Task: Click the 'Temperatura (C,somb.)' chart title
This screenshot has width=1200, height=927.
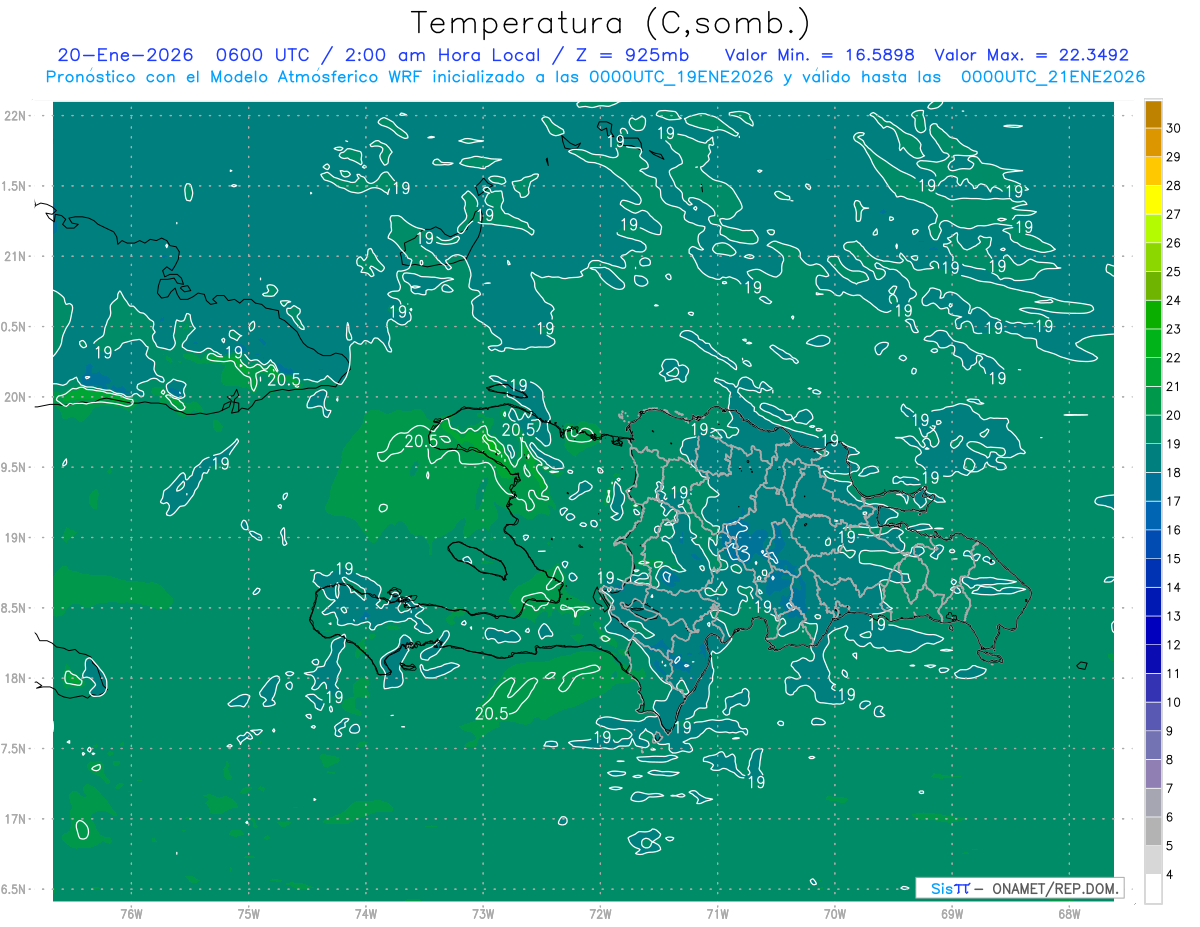Action: 610,23
